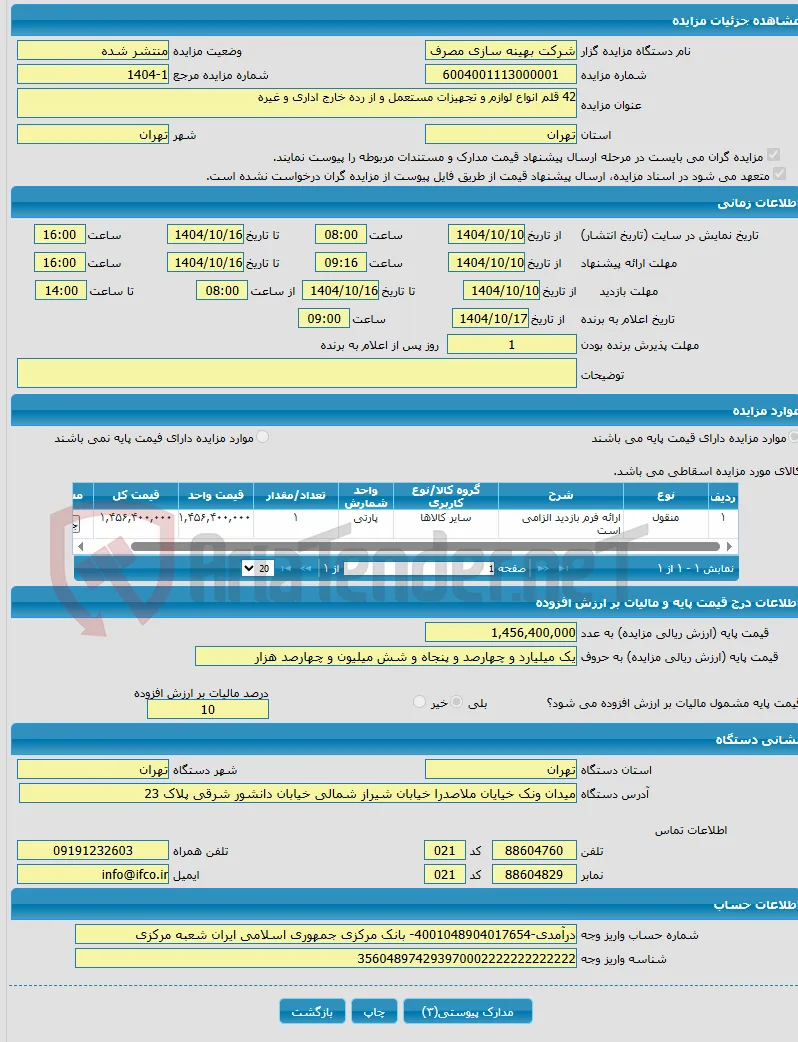Click the auction title field about 42 items
This screenshot has width=798, height=1042.
297,103
